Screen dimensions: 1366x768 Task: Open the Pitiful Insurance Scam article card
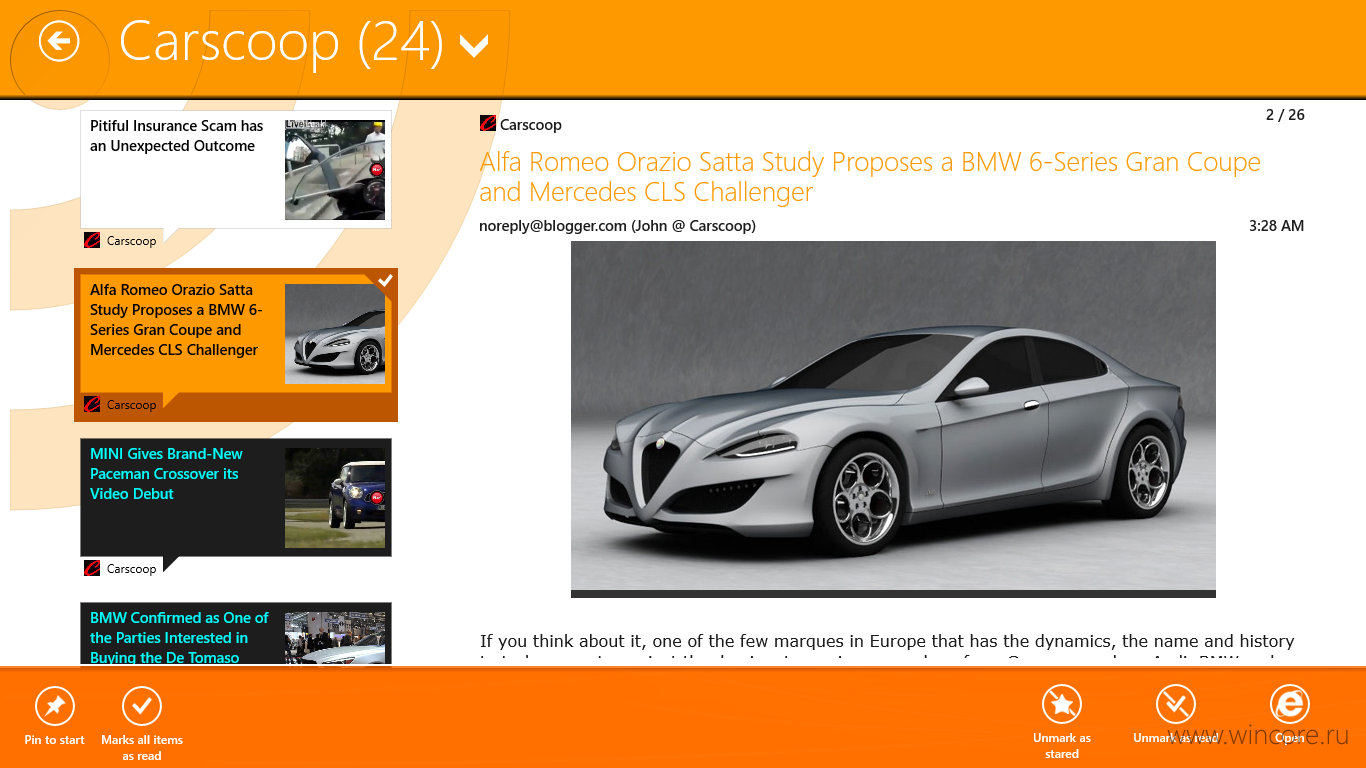(236, 169)
